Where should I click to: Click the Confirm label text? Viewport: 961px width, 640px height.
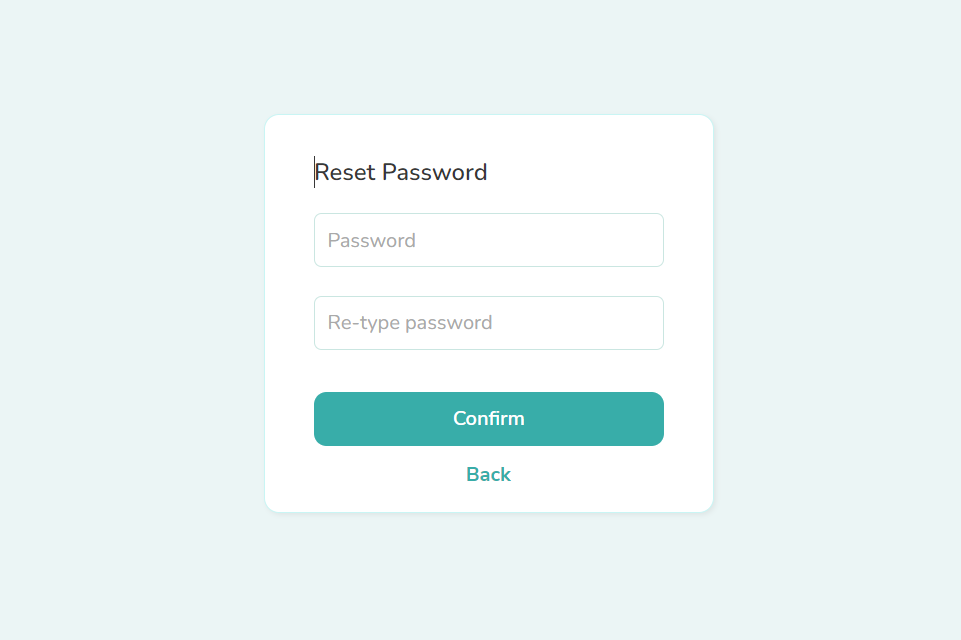pos(488,419)
